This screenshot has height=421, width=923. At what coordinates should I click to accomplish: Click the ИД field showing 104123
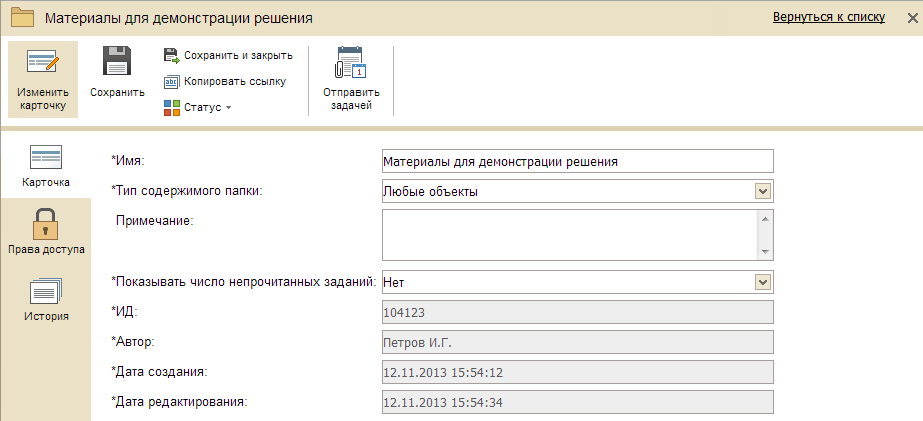(577, 312)
